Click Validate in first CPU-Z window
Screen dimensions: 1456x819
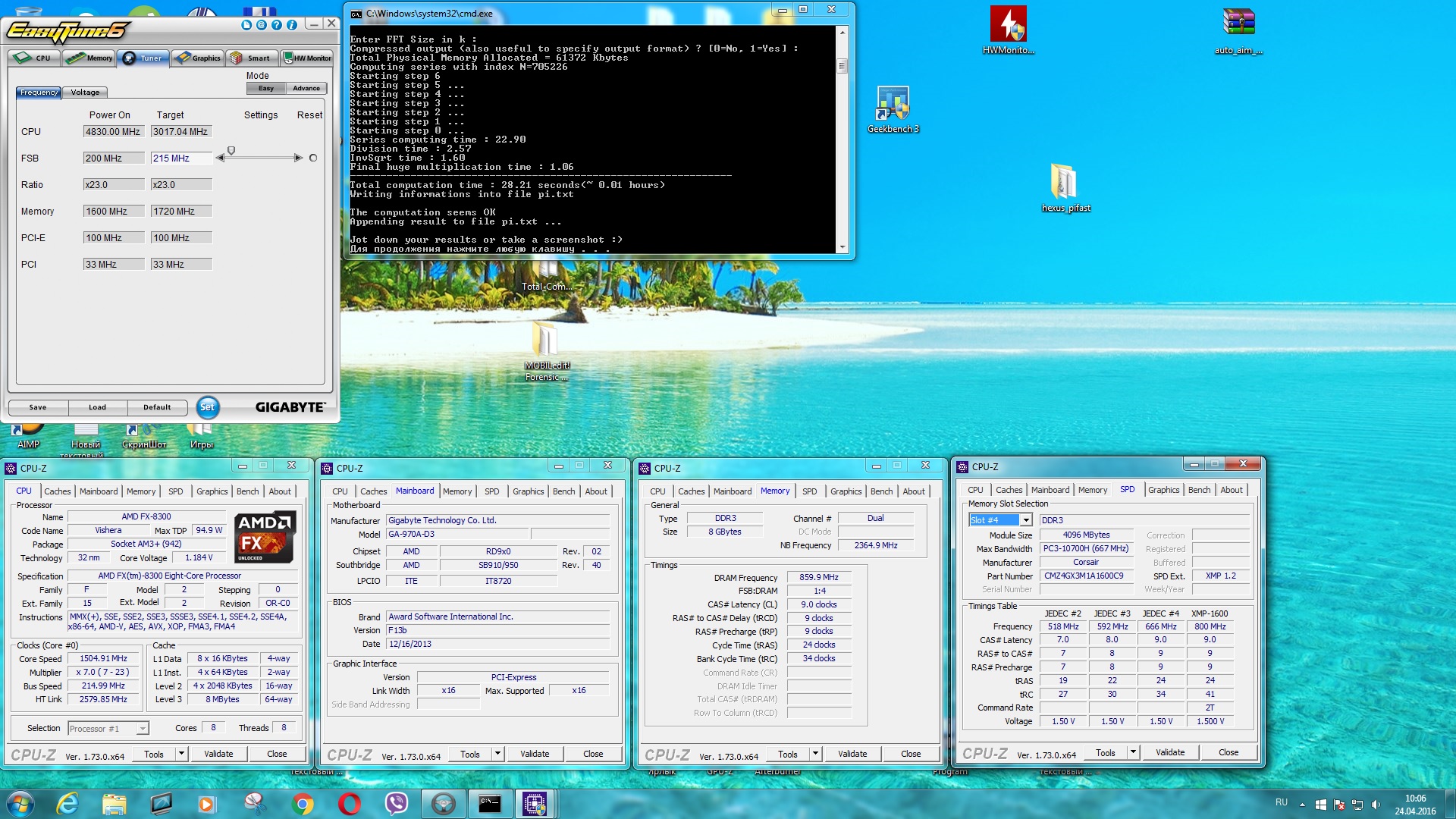coord(218,754)
